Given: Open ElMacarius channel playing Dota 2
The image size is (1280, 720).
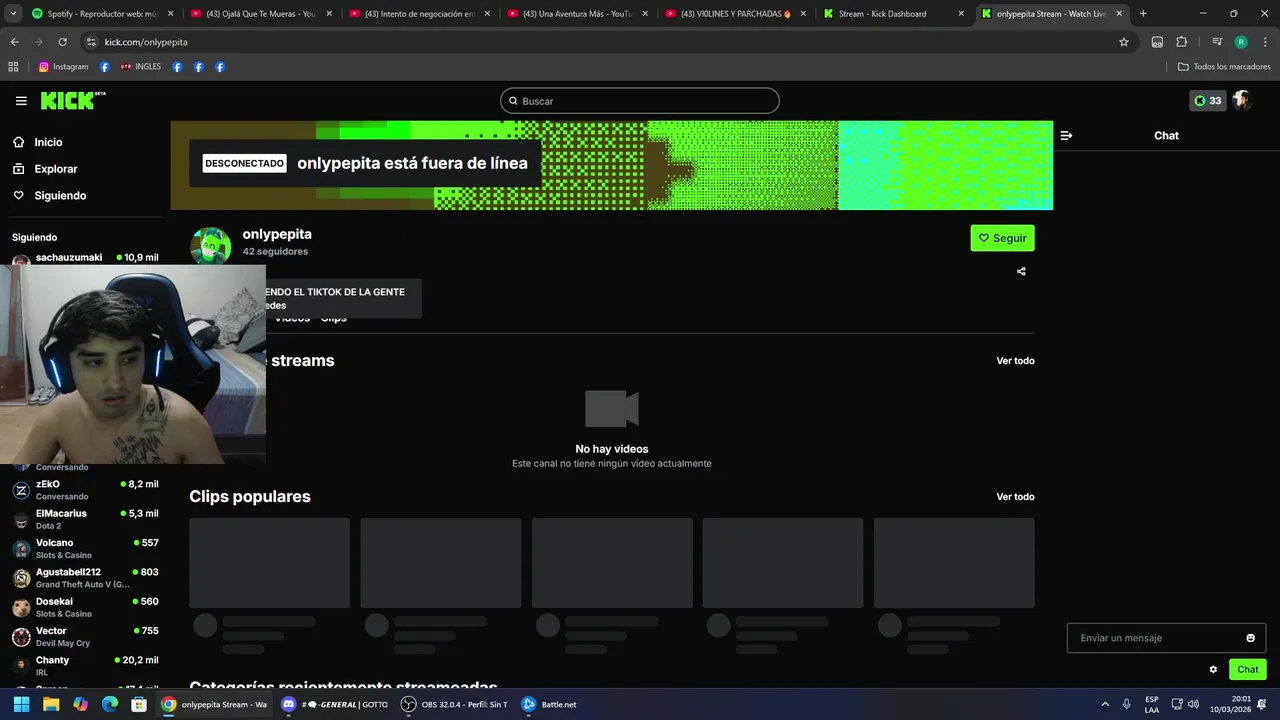Looking at the screenshot, I should tap(85, 519).
